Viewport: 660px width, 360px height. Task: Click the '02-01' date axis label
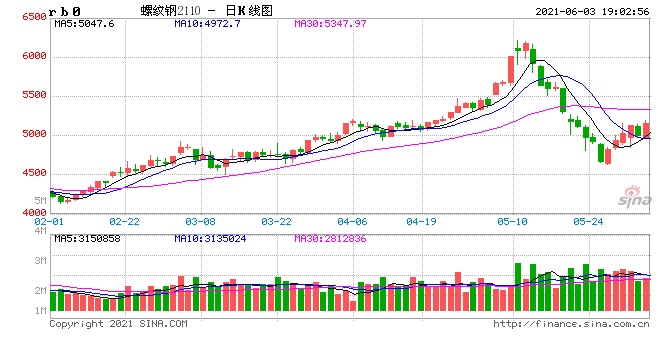[49, 221]
